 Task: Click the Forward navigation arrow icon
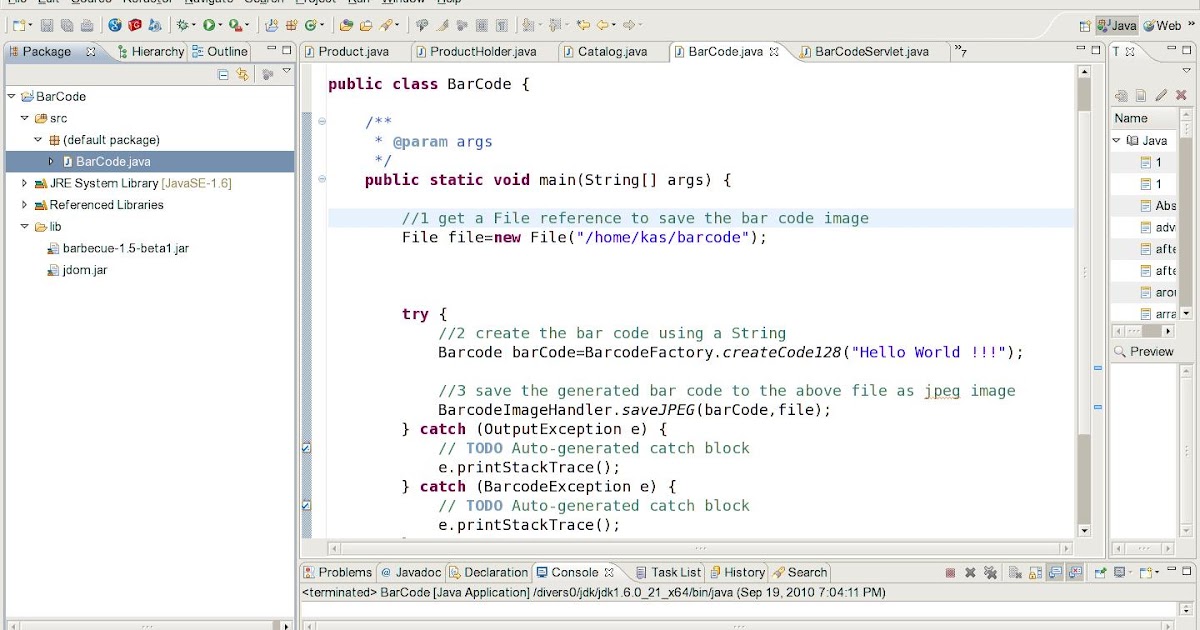pyautogui.click(x=630, y=25)
